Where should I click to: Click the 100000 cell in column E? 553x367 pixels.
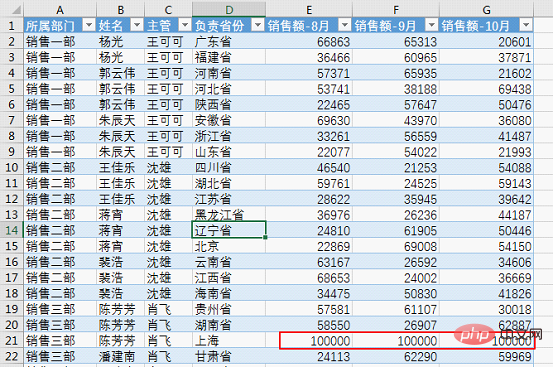click(x=309, y=341)
